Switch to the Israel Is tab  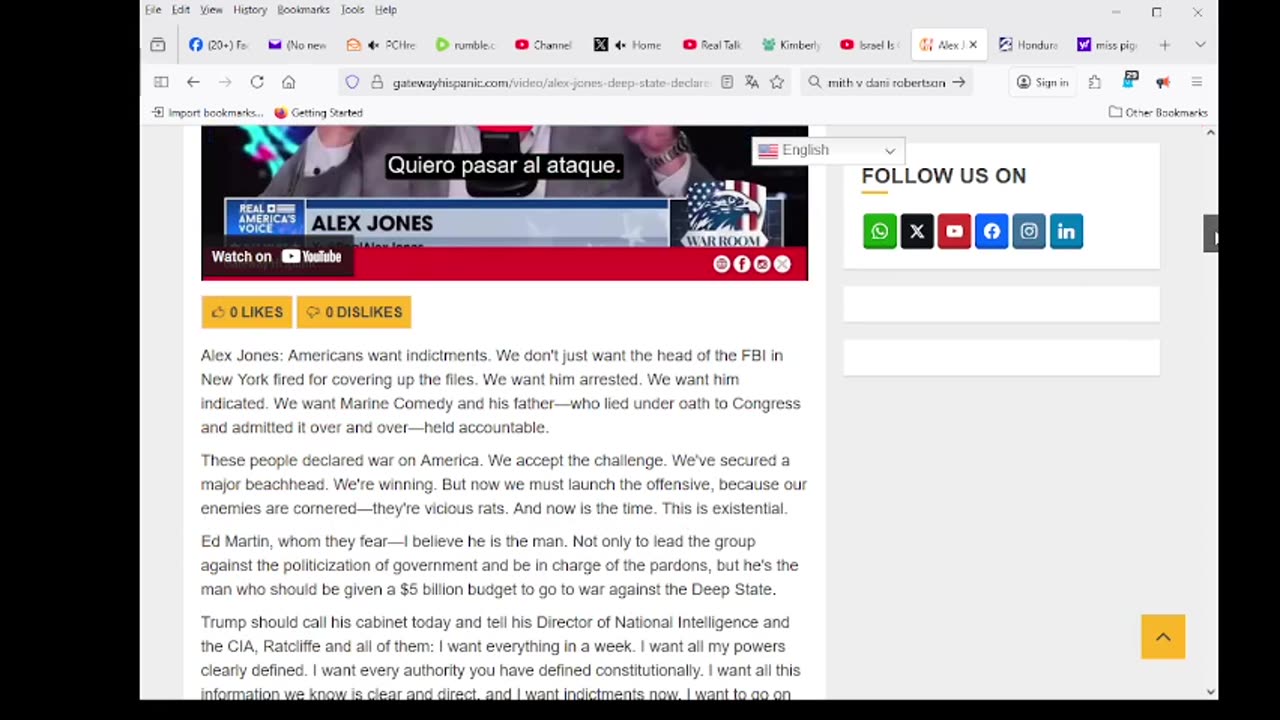[x=870, y=45]
